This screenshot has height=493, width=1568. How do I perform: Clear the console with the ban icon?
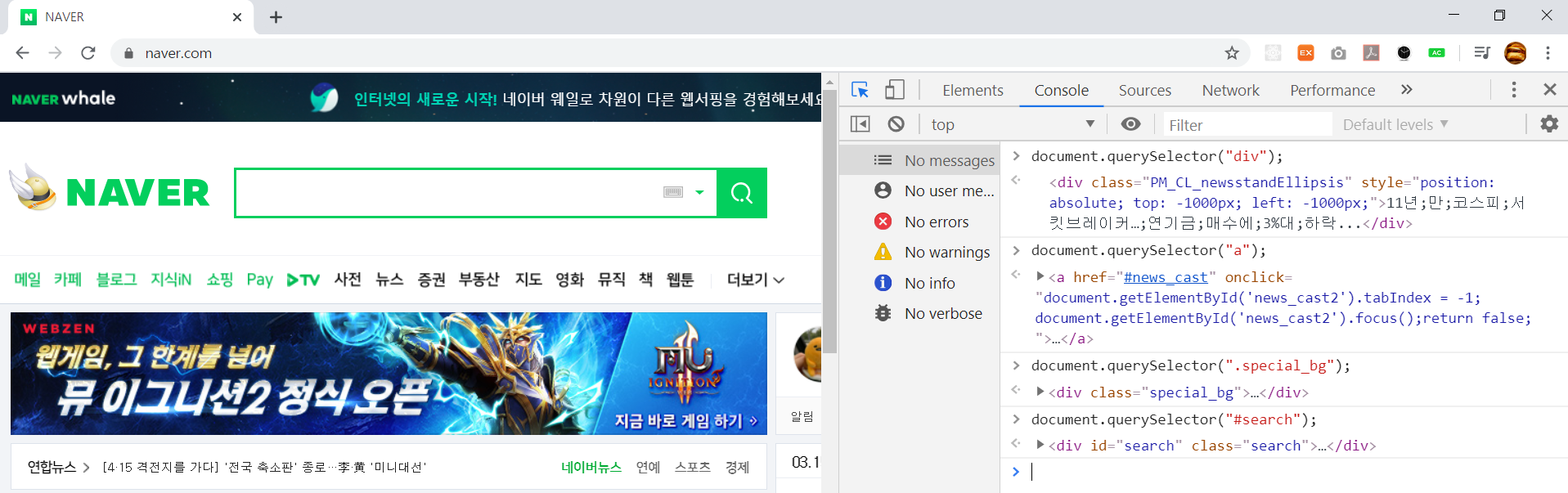tap(896, 124)
